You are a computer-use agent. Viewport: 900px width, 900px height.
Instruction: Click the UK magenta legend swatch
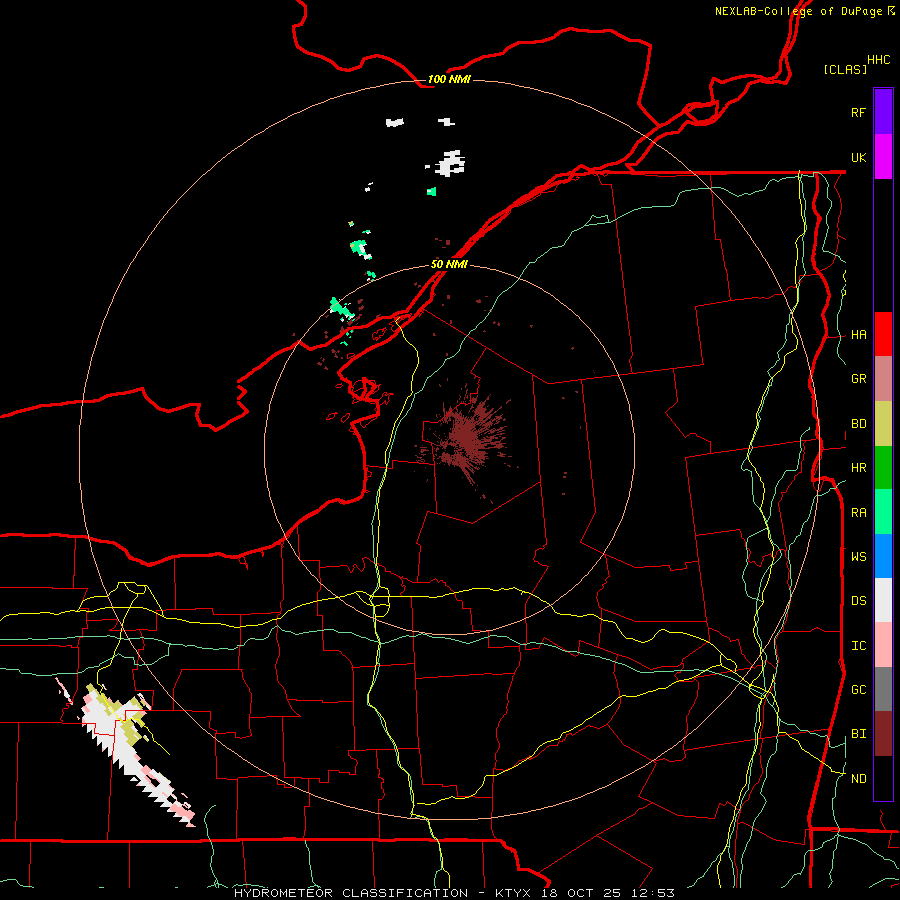point(883,157)
